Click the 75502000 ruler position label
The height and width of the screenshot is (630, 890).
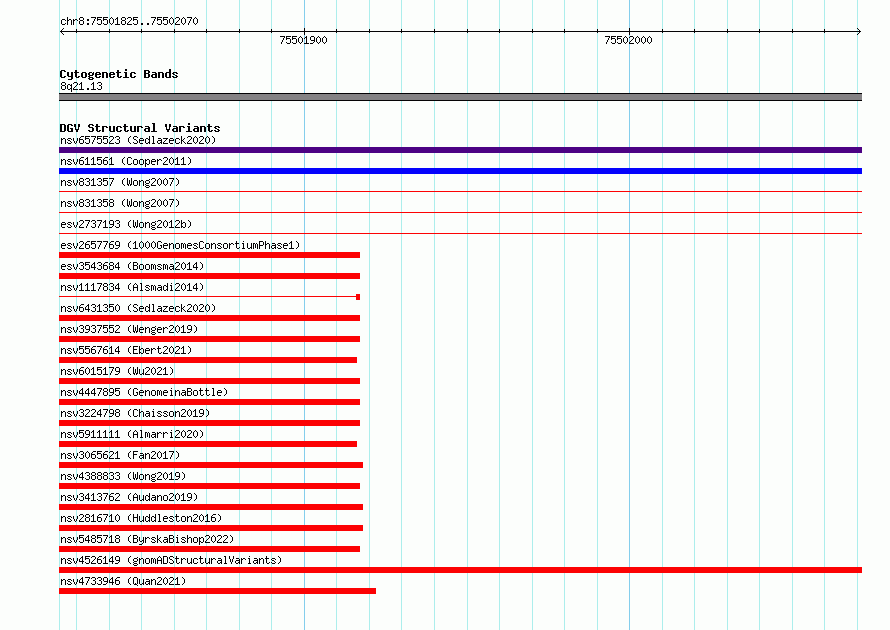click(628, 40)
